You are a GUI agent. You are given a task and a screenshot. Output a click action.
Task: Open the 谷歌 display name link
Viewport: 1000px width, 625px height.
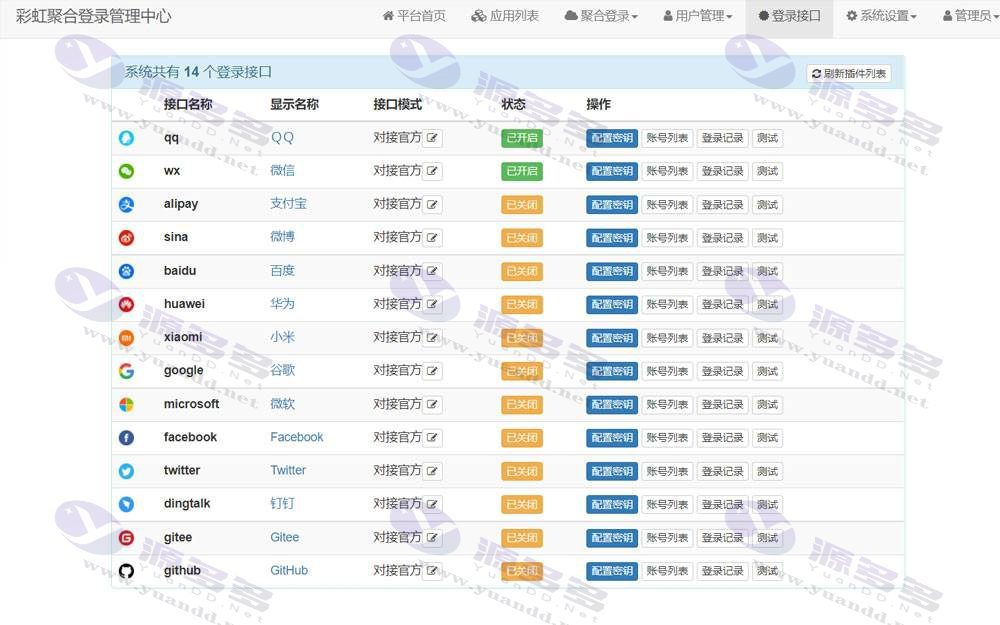(283, 370)
